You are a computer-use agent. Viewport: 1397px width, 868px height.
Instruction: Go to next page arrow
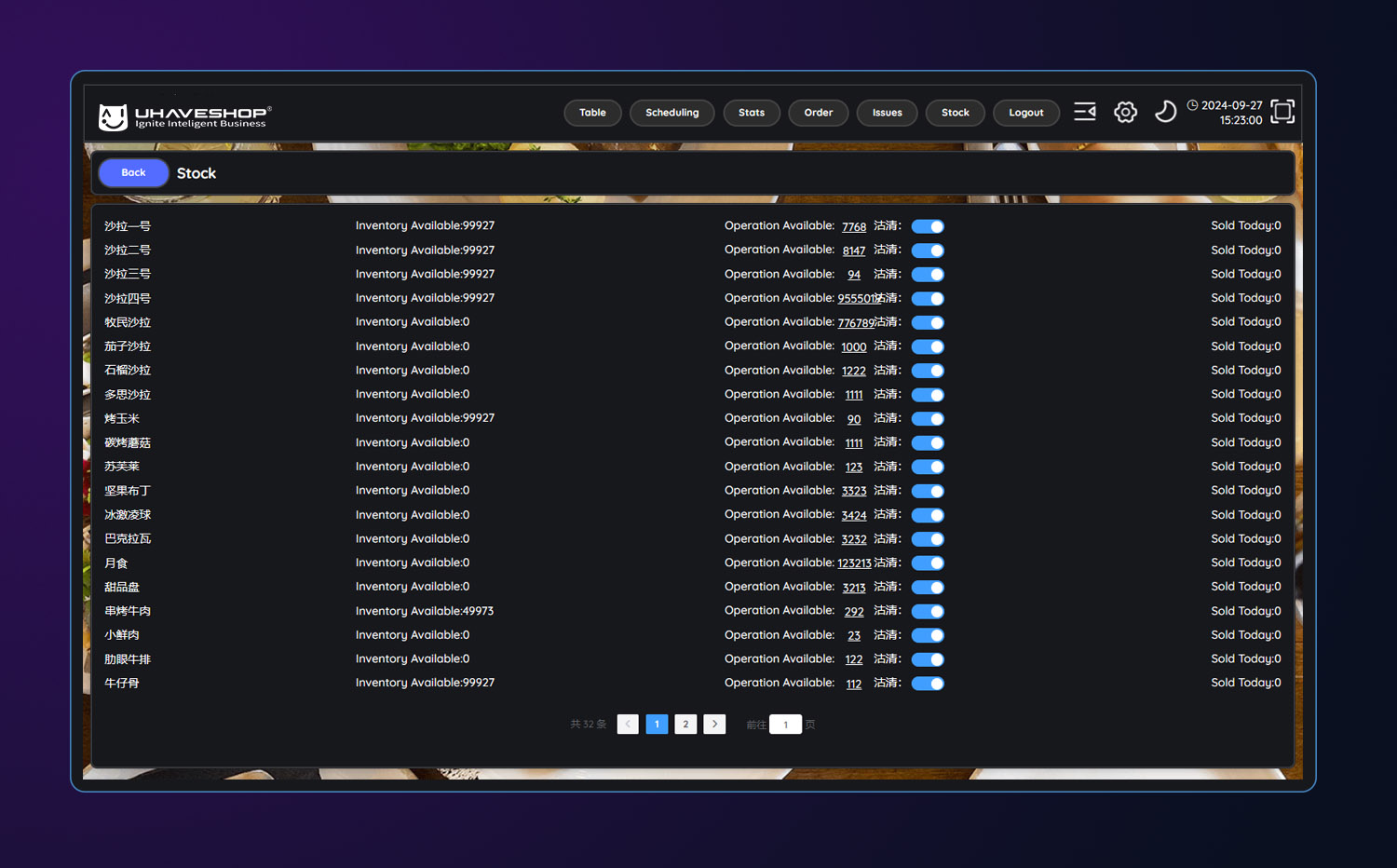(x=714, y=725)
